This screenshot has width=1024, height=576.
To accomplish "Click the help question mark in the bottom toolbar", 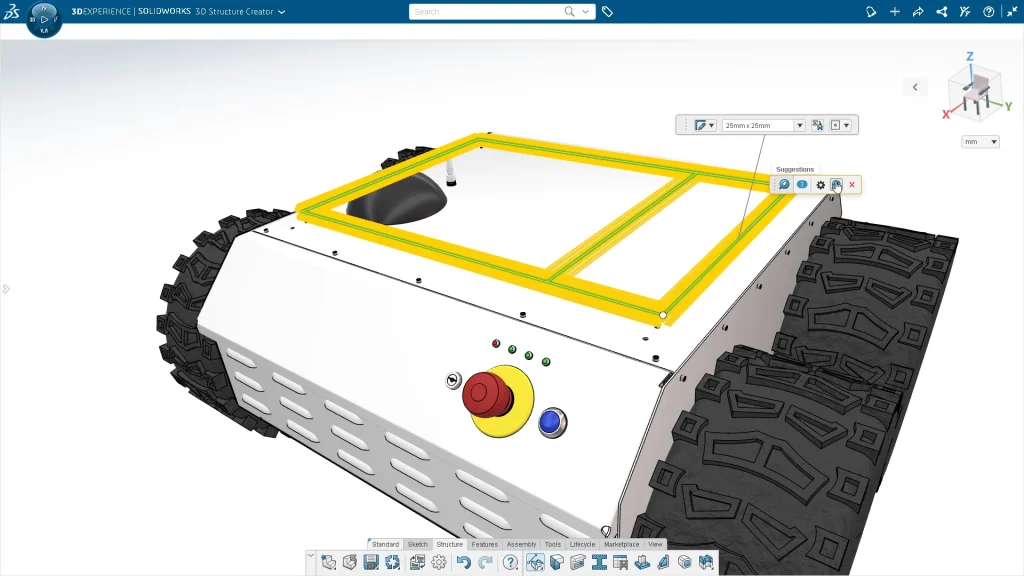I will coord(511,563).
